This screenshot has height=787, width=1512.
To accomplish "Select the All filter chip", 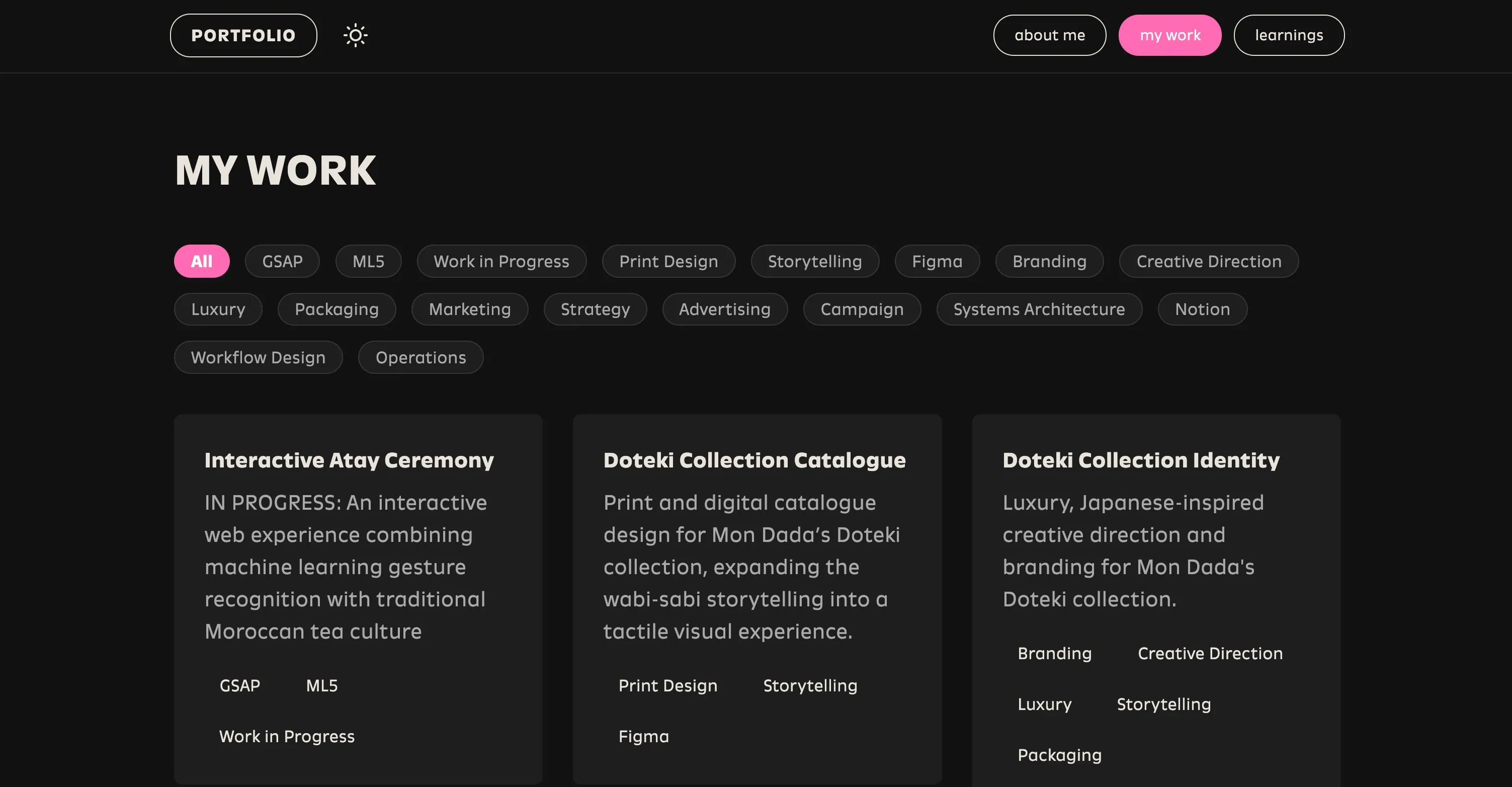I will tap(202, 261).
